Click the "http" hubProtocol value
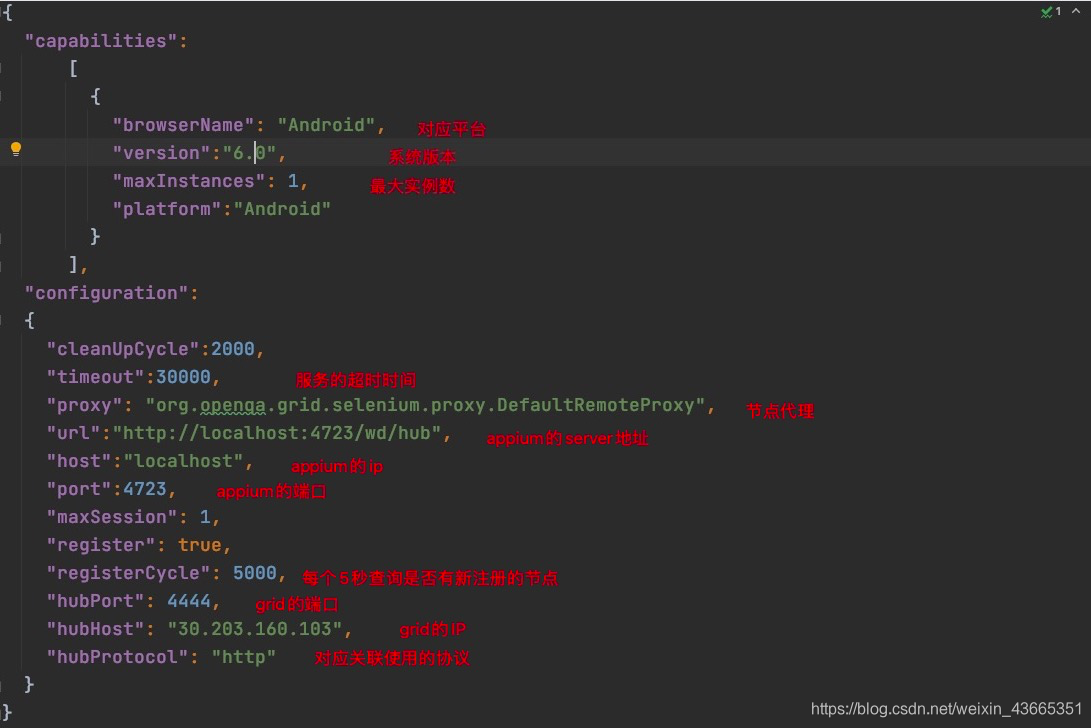The height and width of the screenshot is (728, 1091). coord(244,657)
